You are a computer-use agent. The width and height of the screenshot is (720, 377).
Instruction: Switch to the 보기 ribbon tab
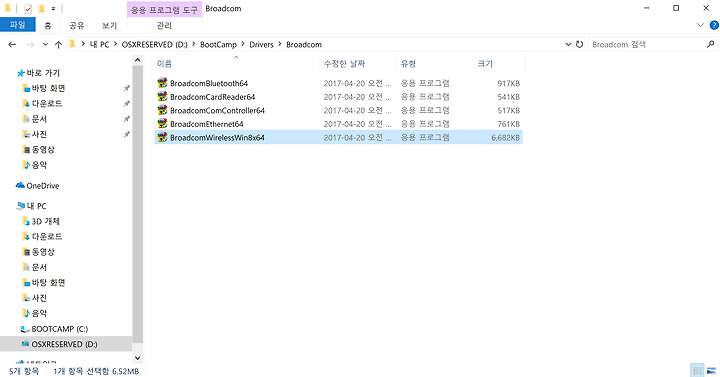(x=109, y=25)
